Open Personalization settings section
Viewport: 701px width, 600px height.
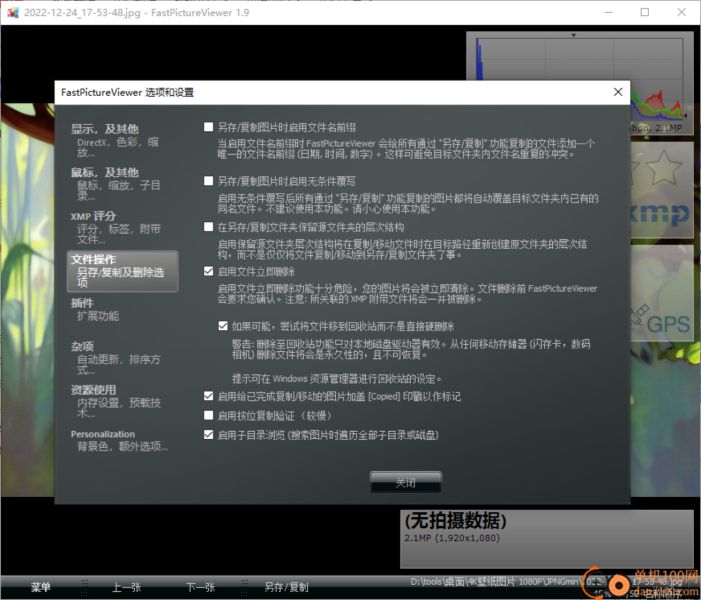[122, 440]
